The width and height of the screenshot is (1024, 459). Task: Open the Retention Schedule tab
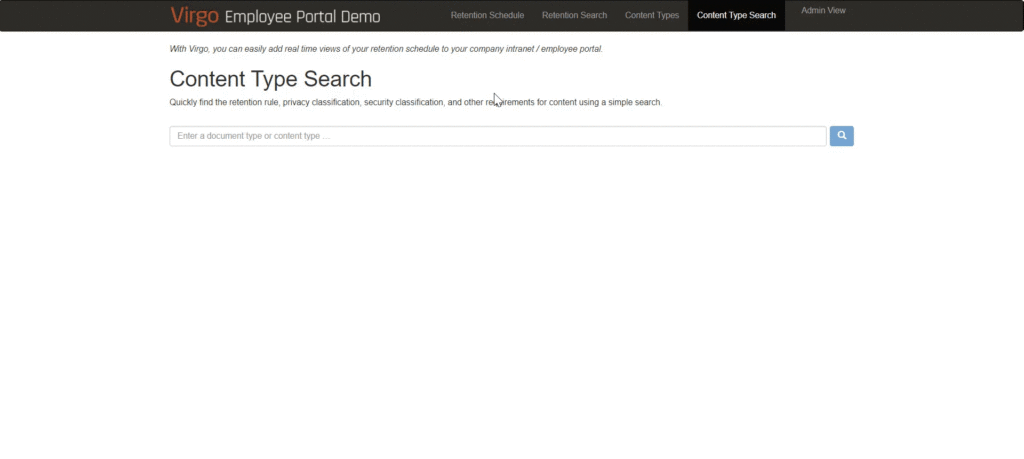487,16
